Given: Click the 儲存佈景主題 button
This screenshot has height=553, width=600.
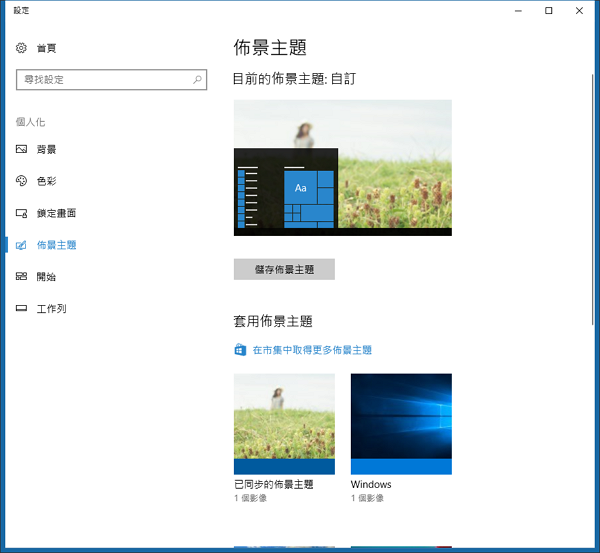Looking at the screenshot, I should (284, 269).
